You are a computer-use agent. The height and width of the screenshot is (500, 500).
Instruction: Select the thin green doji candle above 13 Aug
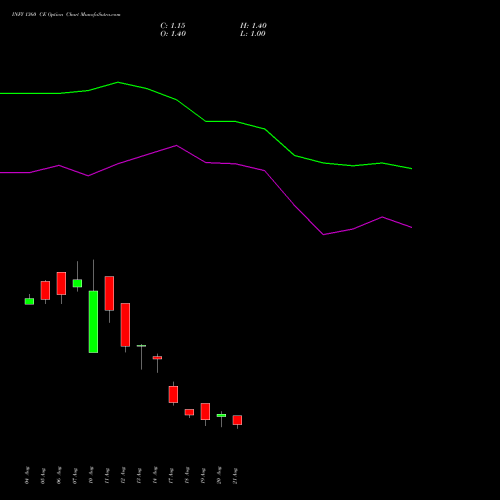coord(141,346)
